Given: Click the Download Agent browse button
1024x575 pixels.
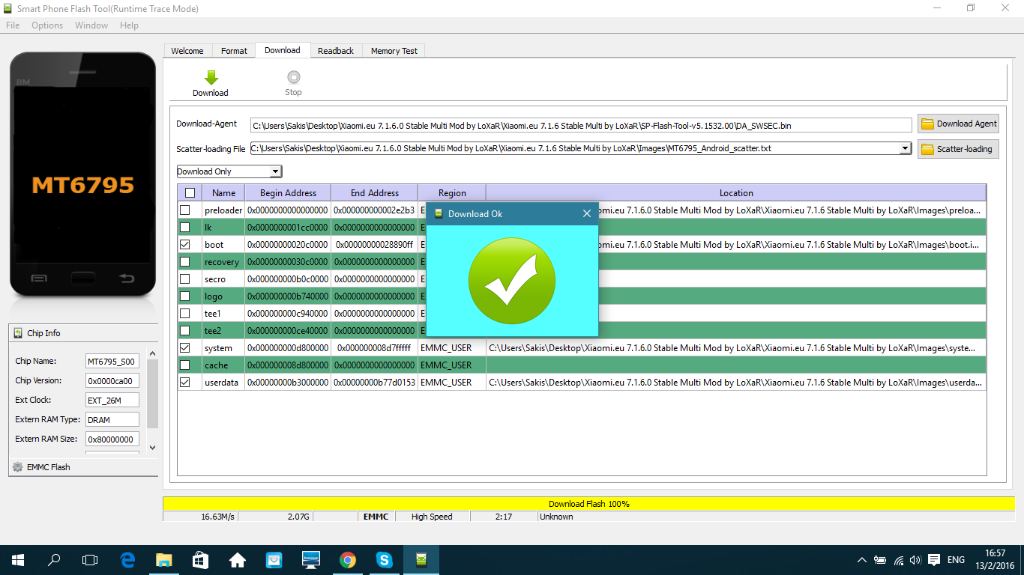Looking at the screenshot, I should (x=958, y=124).
